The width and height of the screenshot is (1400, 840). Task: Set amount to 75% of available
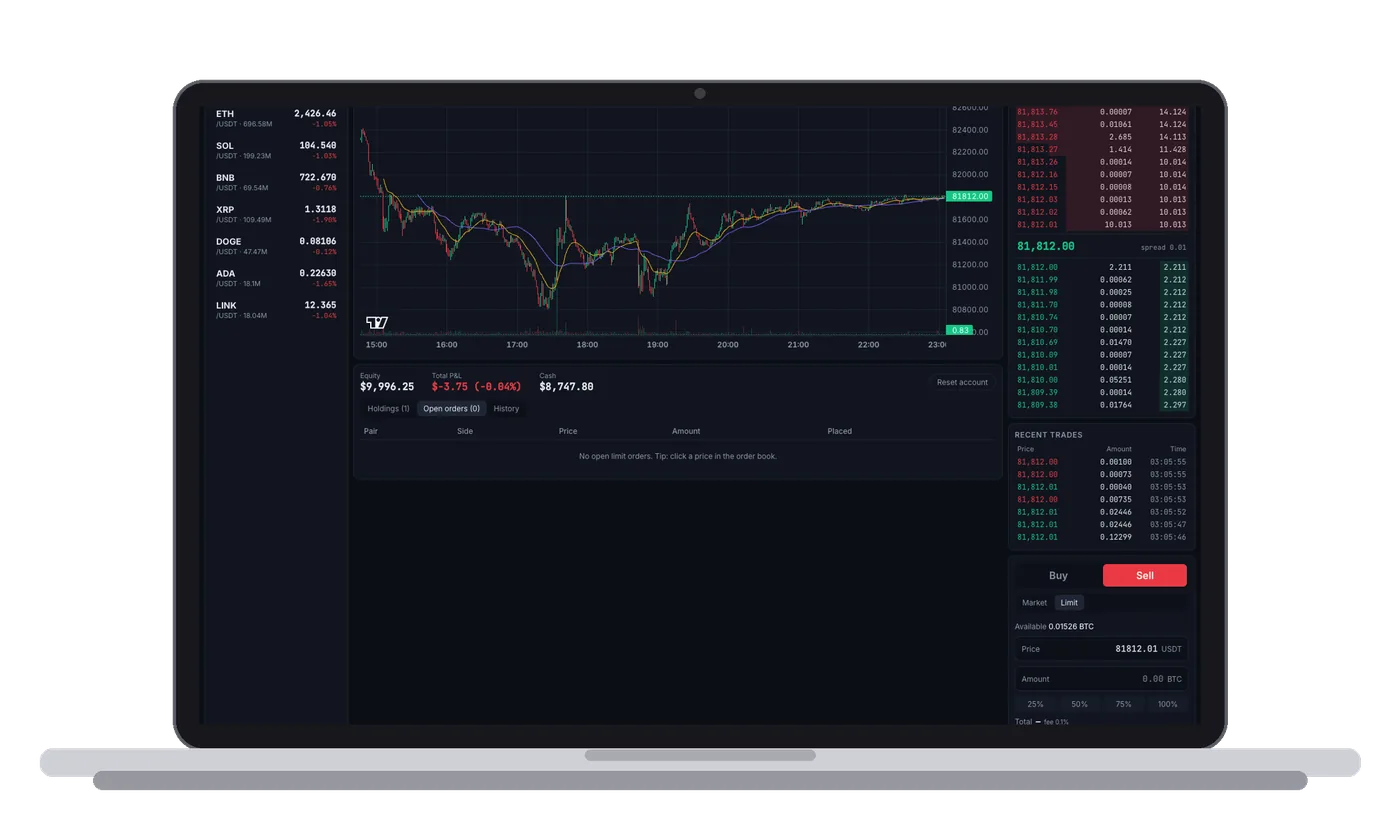pos(1123,704)
